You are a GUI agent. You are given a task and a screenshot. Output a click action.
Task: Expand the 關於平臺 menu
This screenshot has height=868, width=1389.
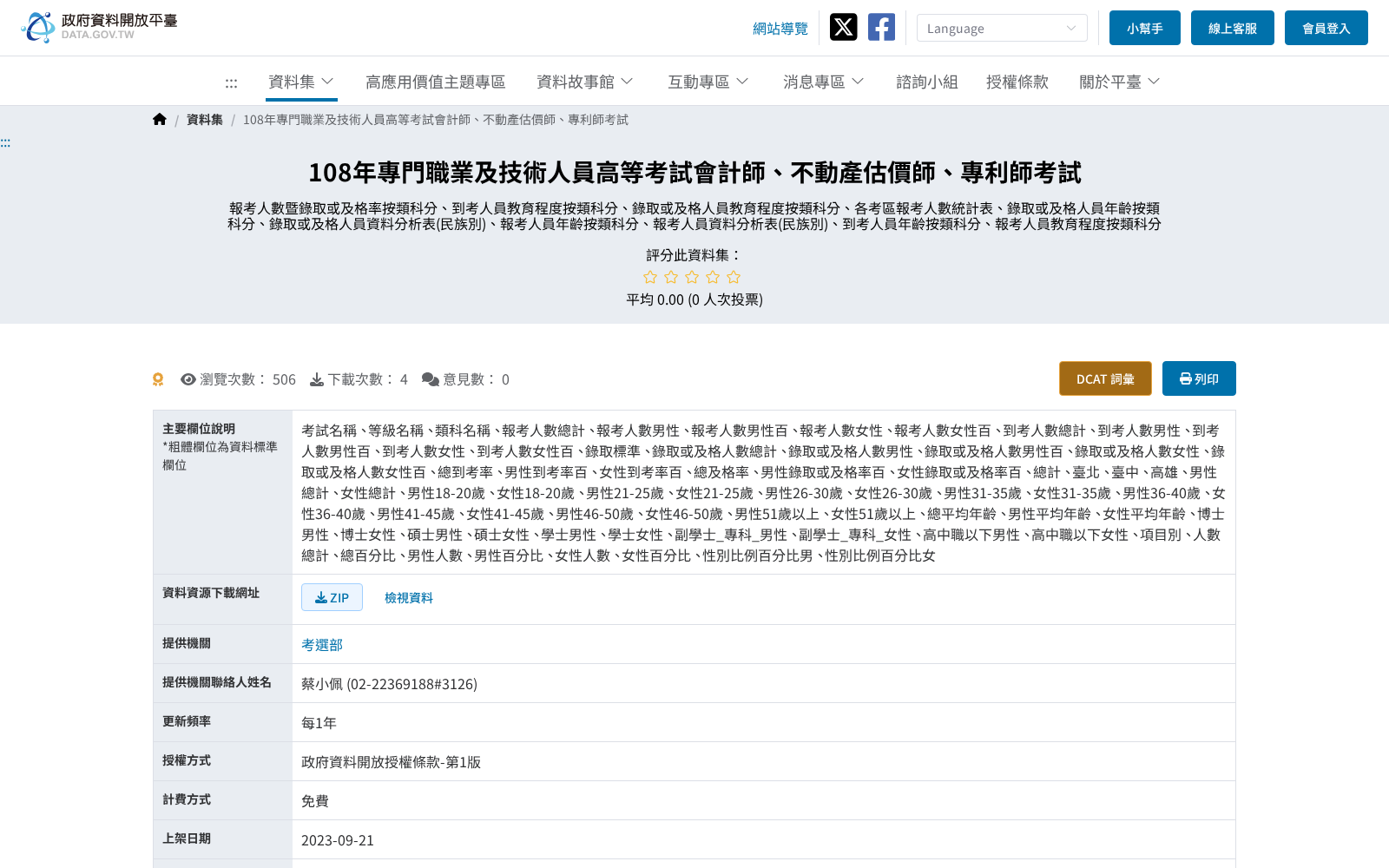click(1120, 82)
